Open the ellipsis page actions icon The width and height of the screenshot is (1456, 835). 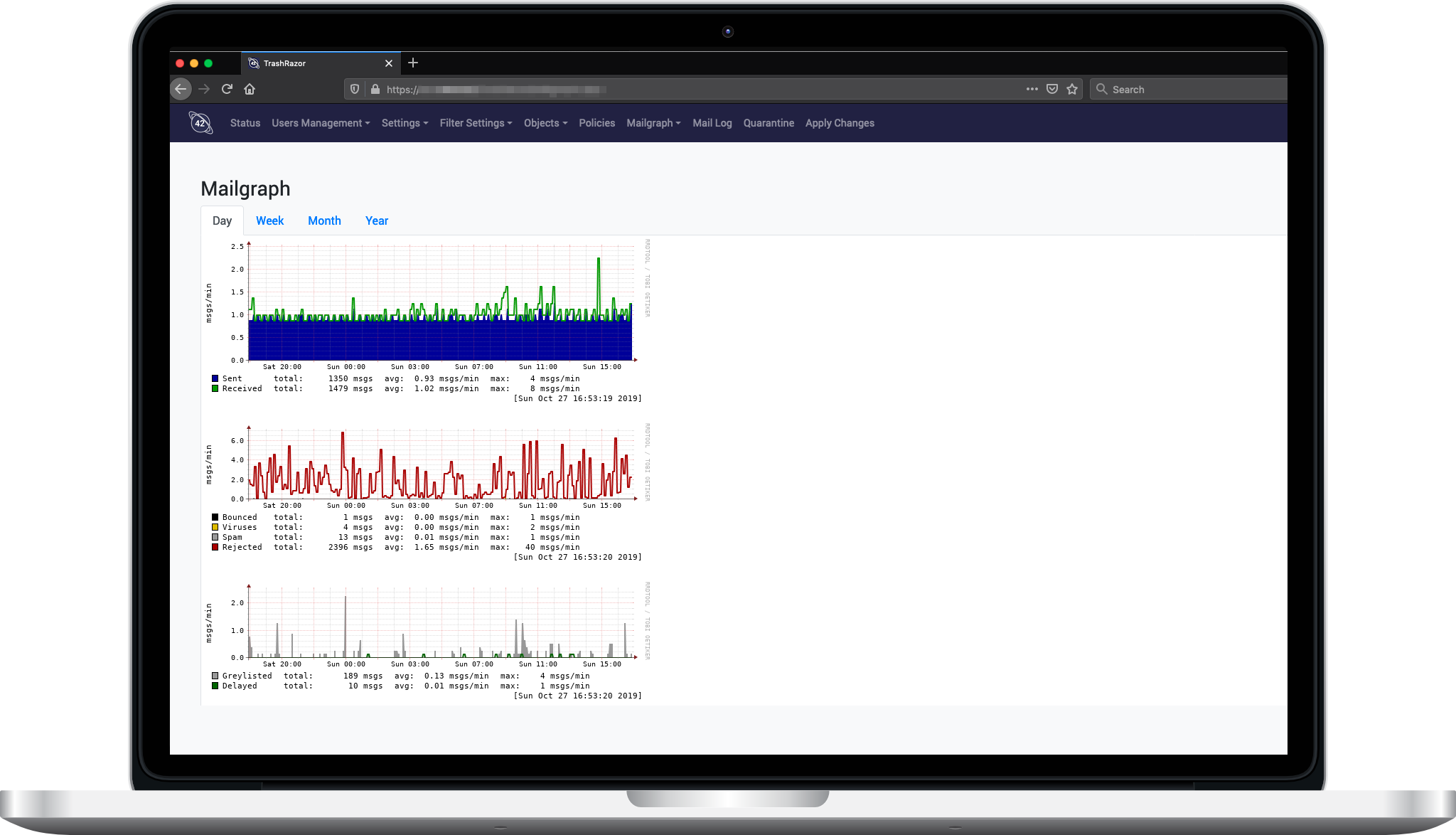click(1032, 89)
